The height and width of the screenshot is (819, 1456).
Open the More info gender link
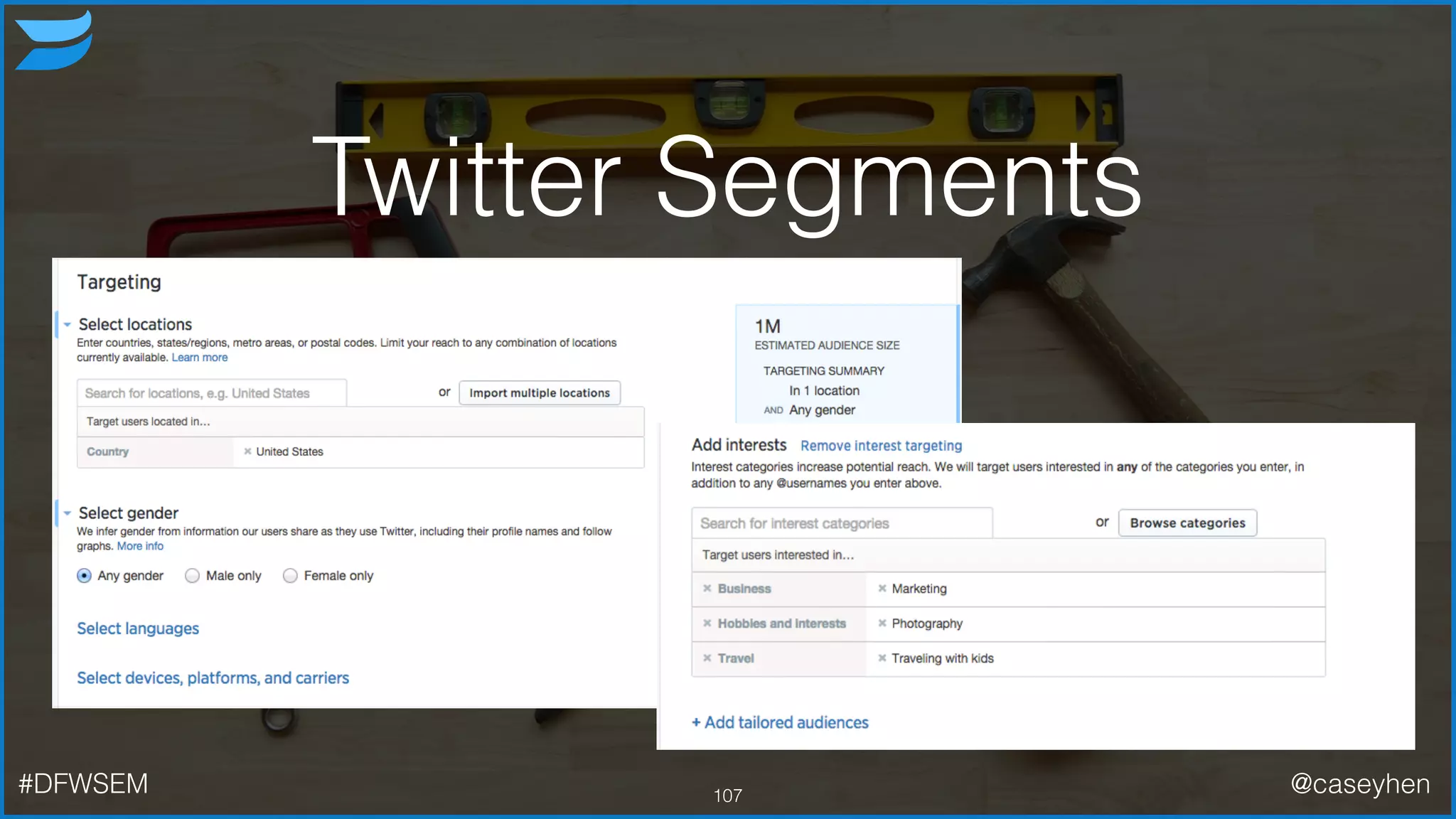(140, 546)
